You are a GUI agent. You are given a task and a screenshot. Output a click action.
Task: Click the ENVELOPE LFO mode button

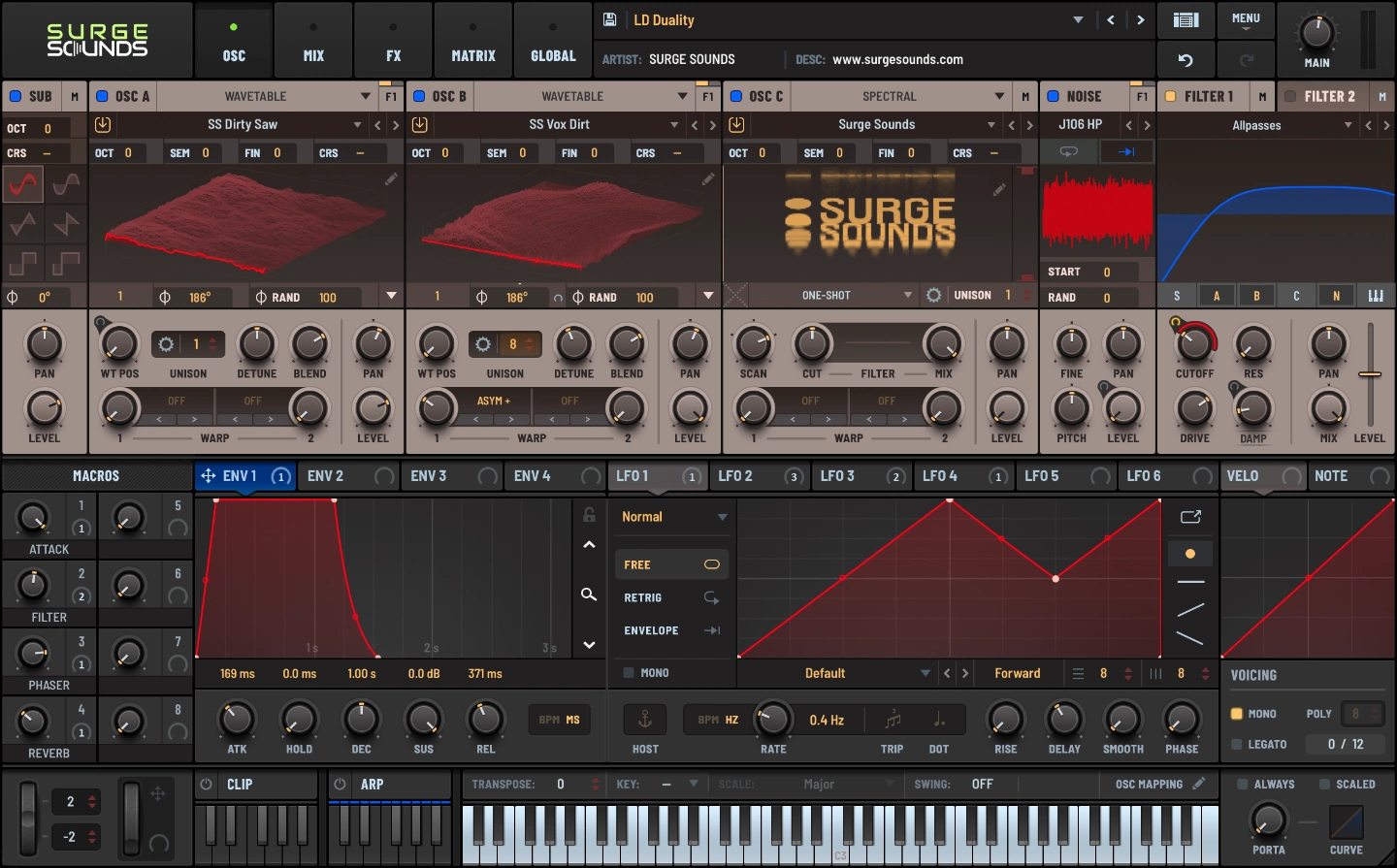click(670, 630)
